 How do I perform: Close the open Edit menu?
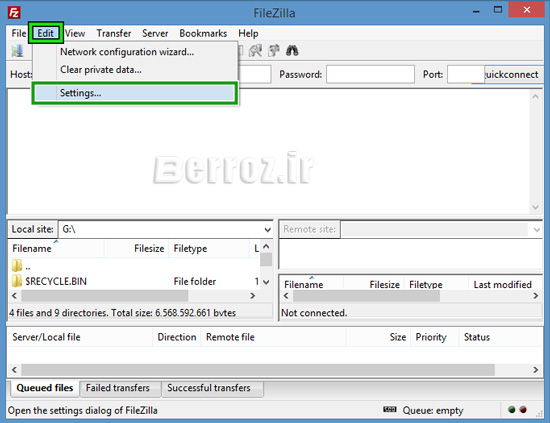[x=46, y=33]
